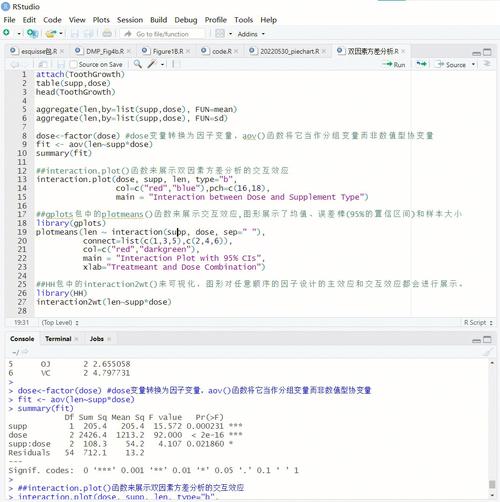Click the New File plus icon
This screenshot has height=502, width=500.
point(6,33)
